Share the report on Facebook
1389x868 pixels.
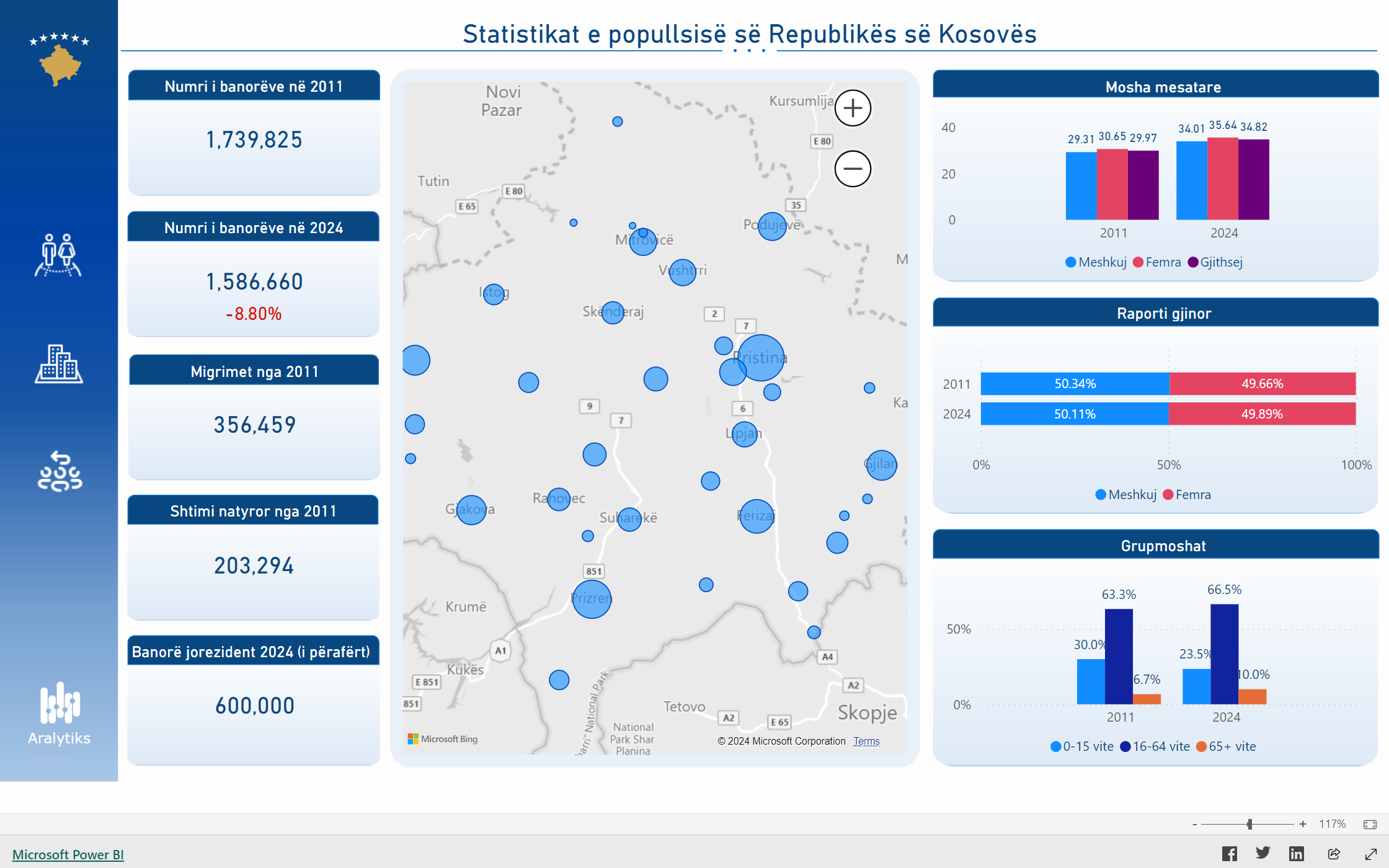tap(1229, 854)
